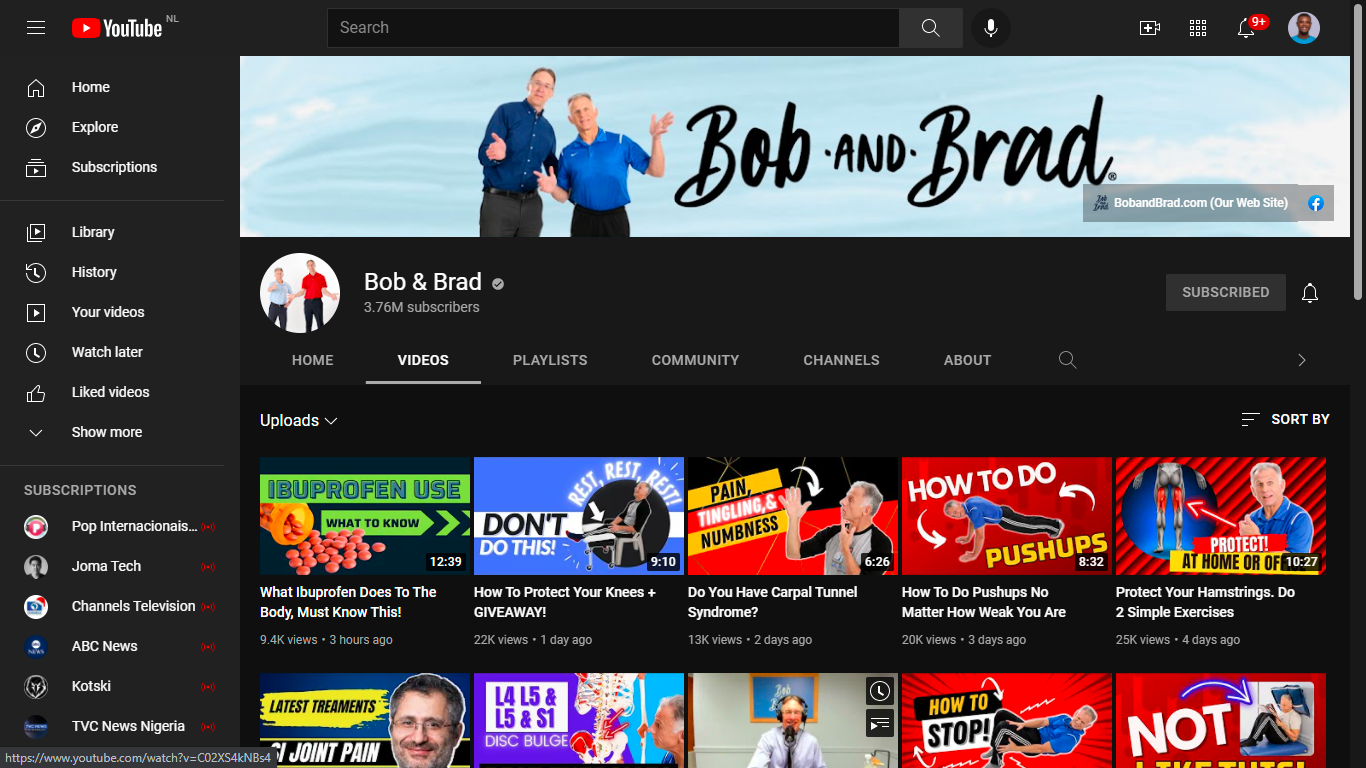Search within the channel using magnifier

pyautogui.click(x=1068, y=360)
